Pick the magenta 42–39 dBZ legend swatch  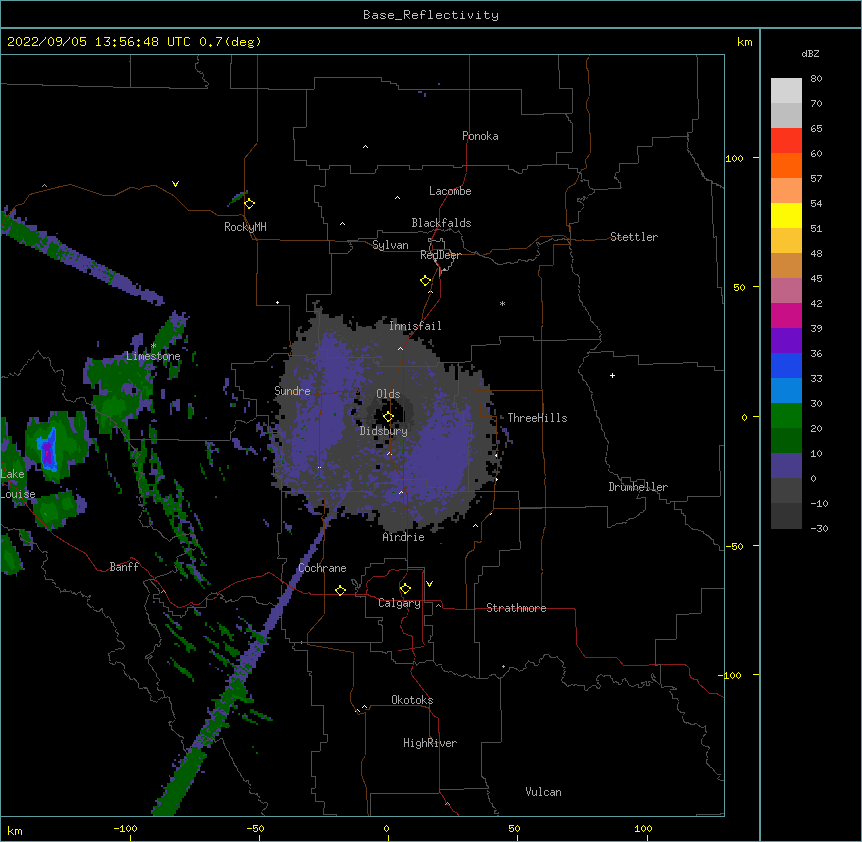click(786, 315)
